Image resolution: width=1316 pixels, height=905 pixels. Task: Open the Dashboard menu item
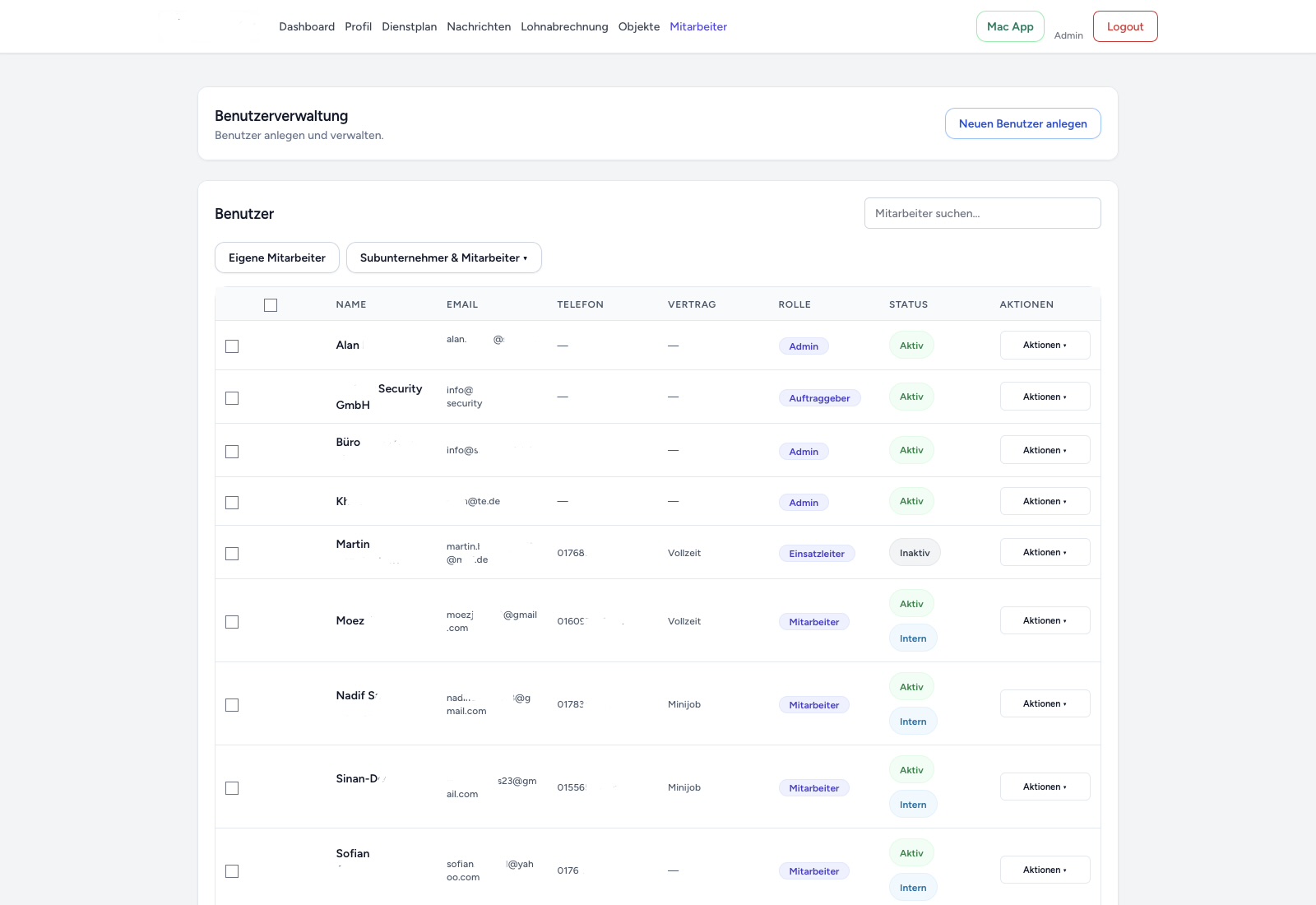point(306,26)
